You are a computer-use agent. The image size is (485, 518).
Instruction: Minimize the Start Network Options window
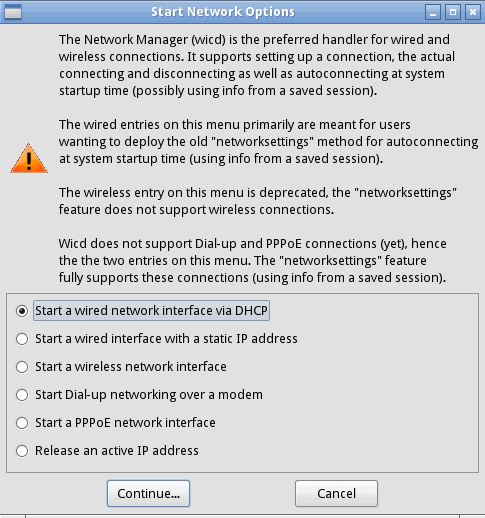pos(433,12)
